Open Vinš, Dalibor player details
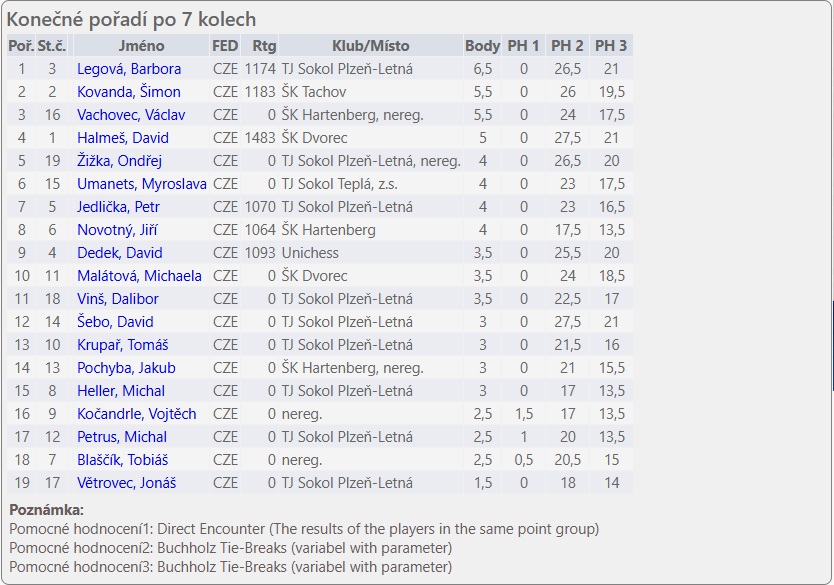 click(x=117, y=299)
